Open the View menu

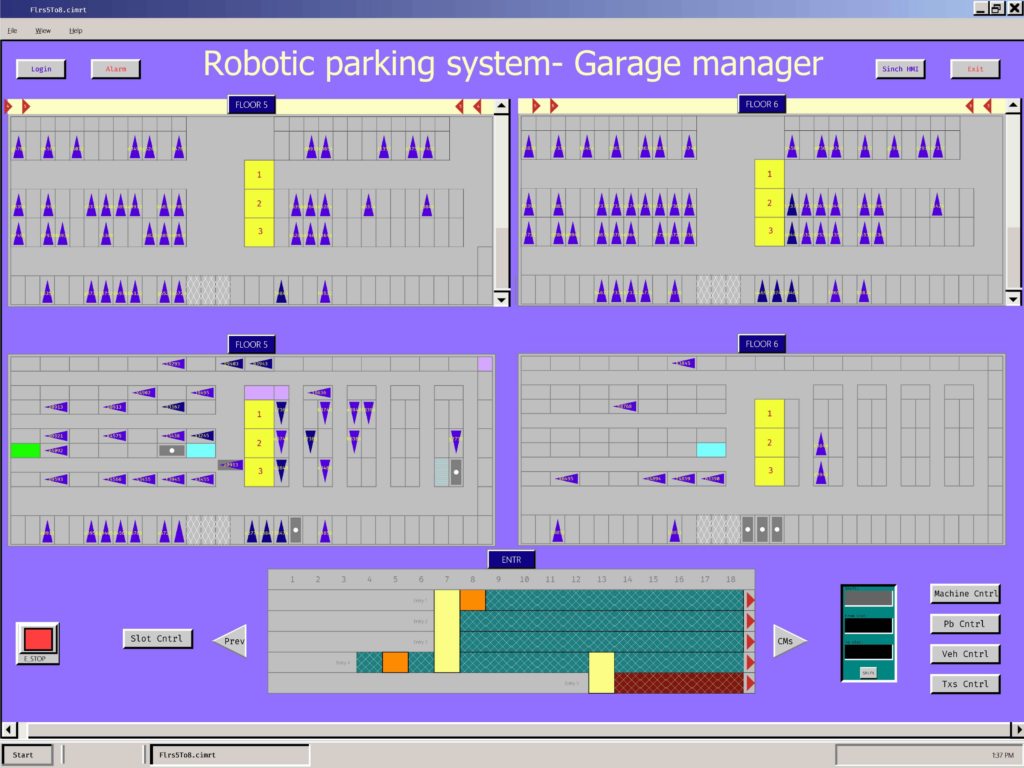coord(44,31)
